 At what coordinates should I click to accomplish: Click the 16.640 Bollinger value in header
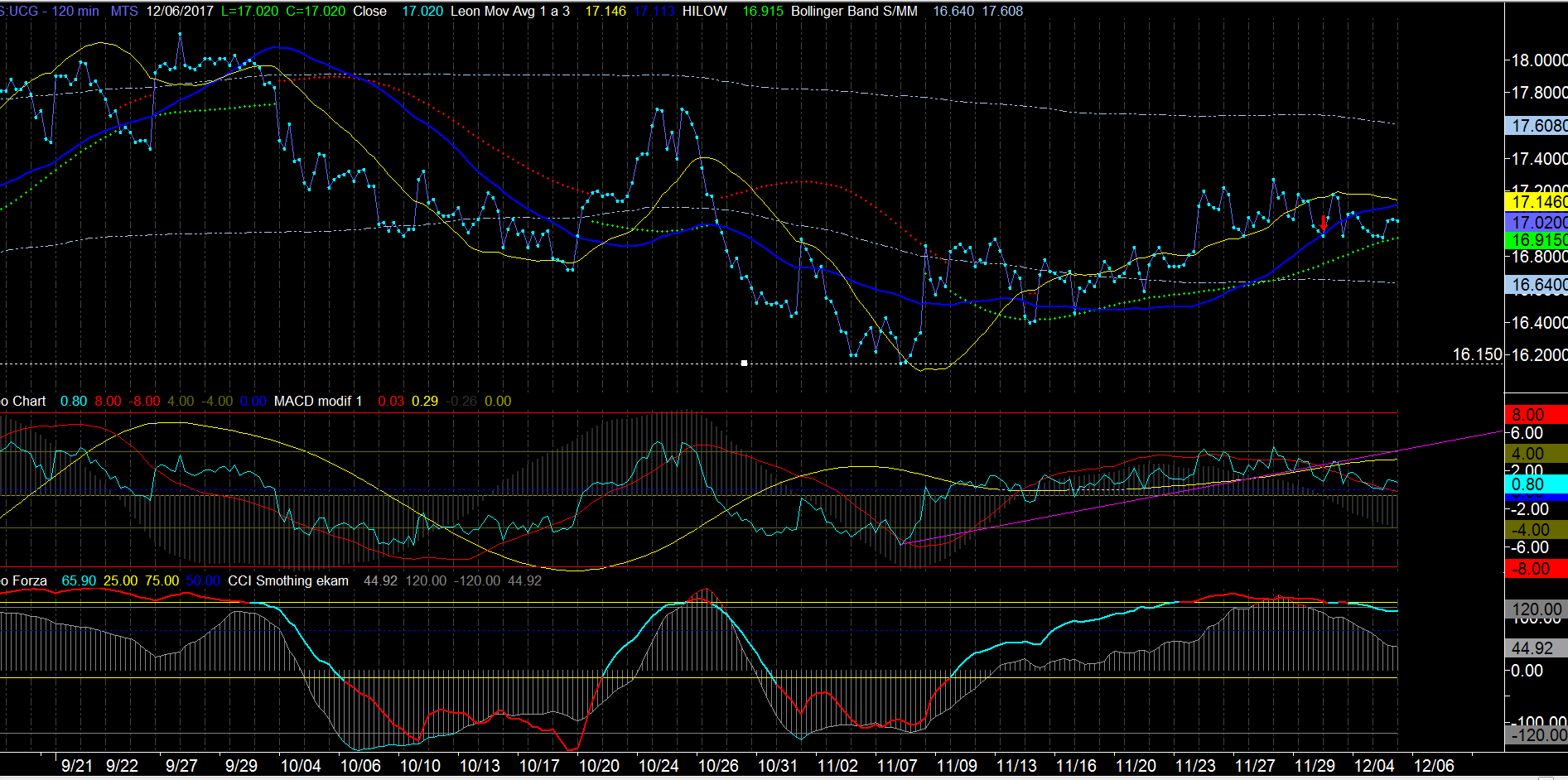(x=953, y=11)
